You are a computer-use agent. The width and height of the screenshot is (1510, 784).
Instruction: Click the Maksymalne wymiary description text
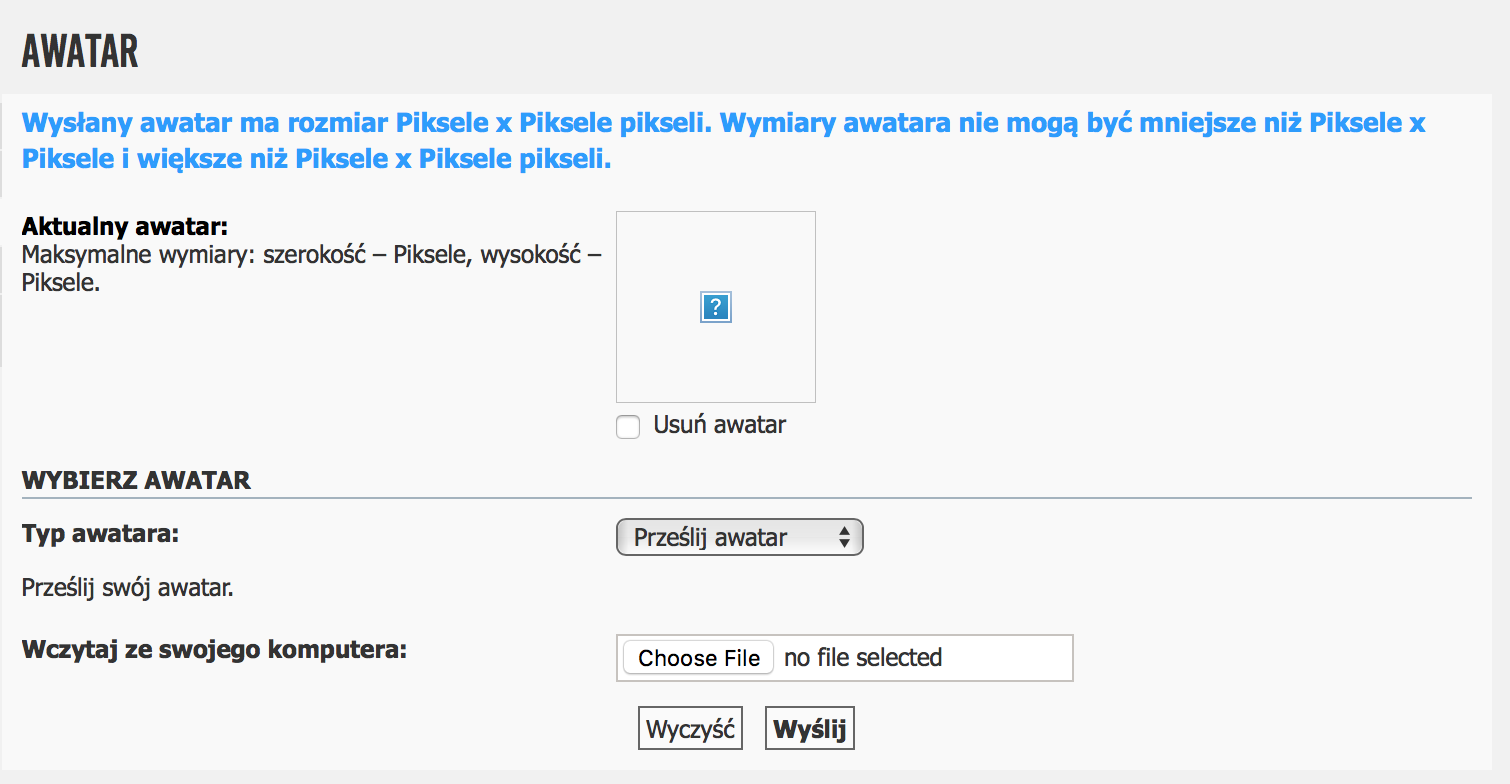pos(312,269)
